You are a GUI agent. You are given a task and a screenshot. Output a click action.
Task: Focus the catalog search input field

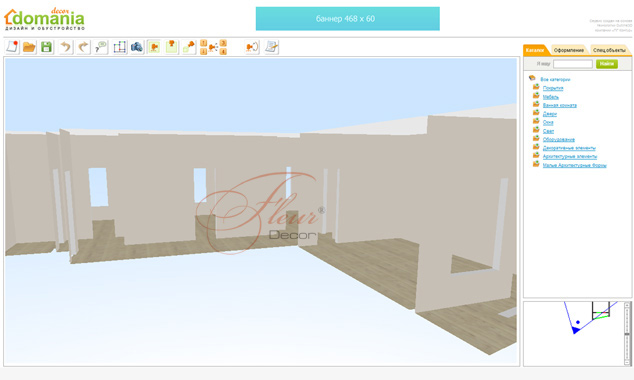click(x=573, y=64)
